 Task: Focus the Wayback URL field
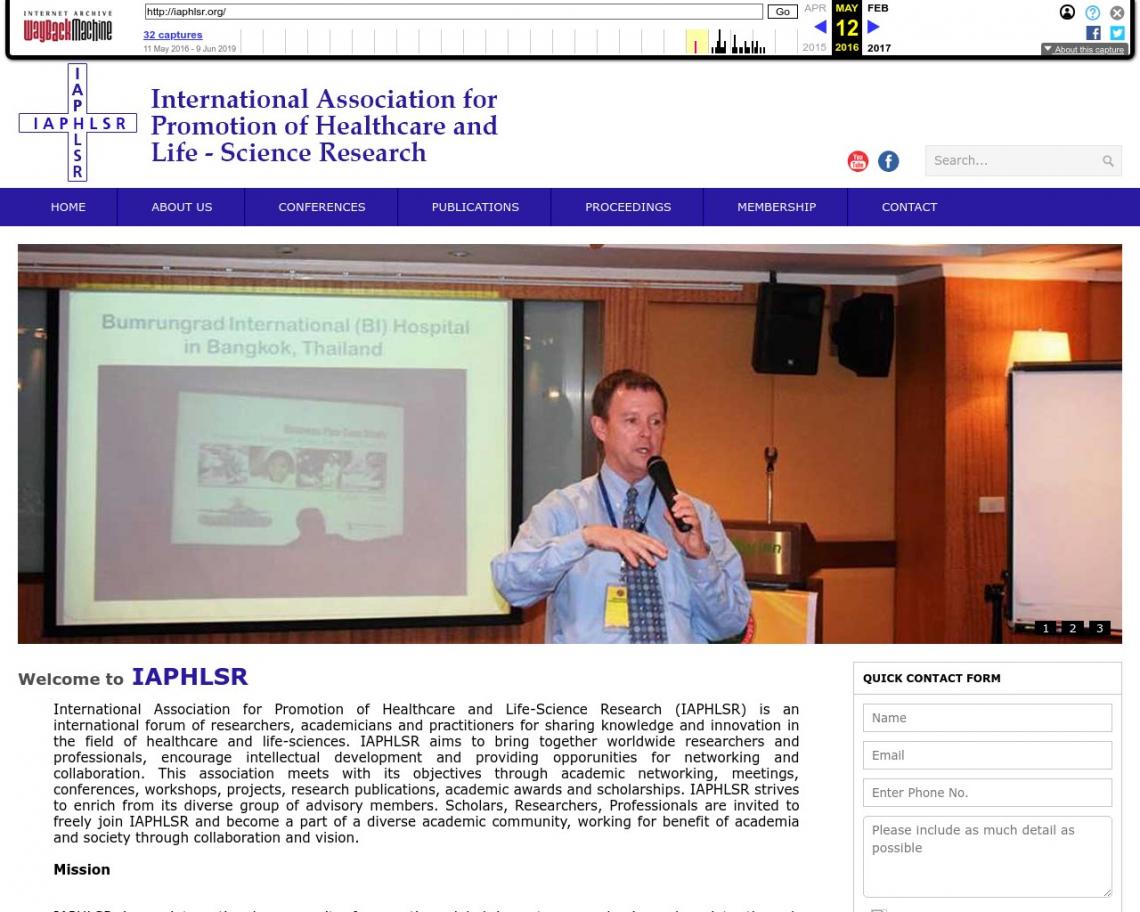[x=454, y=12]
